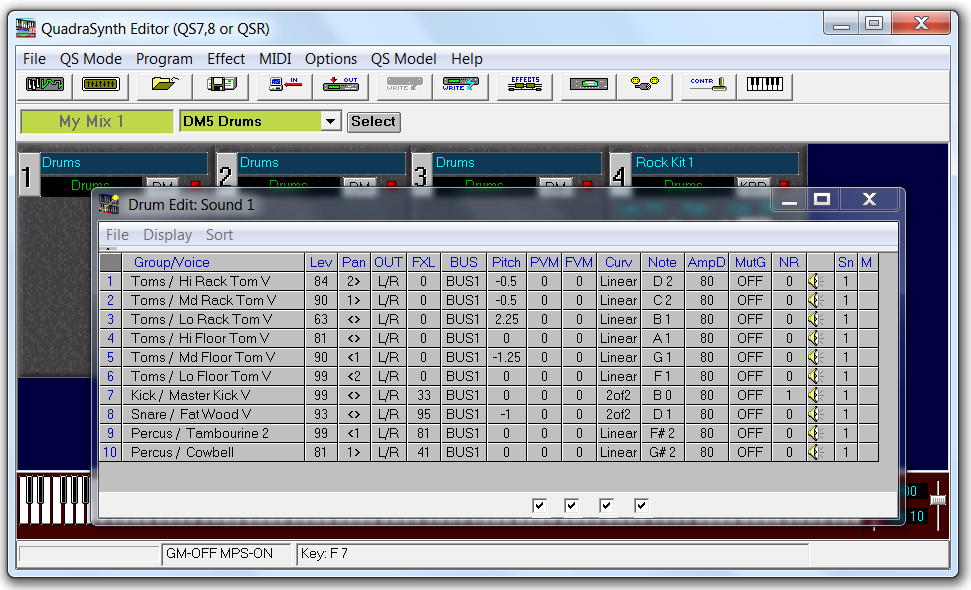Click the open folder toolbar icon

(163, 86)
